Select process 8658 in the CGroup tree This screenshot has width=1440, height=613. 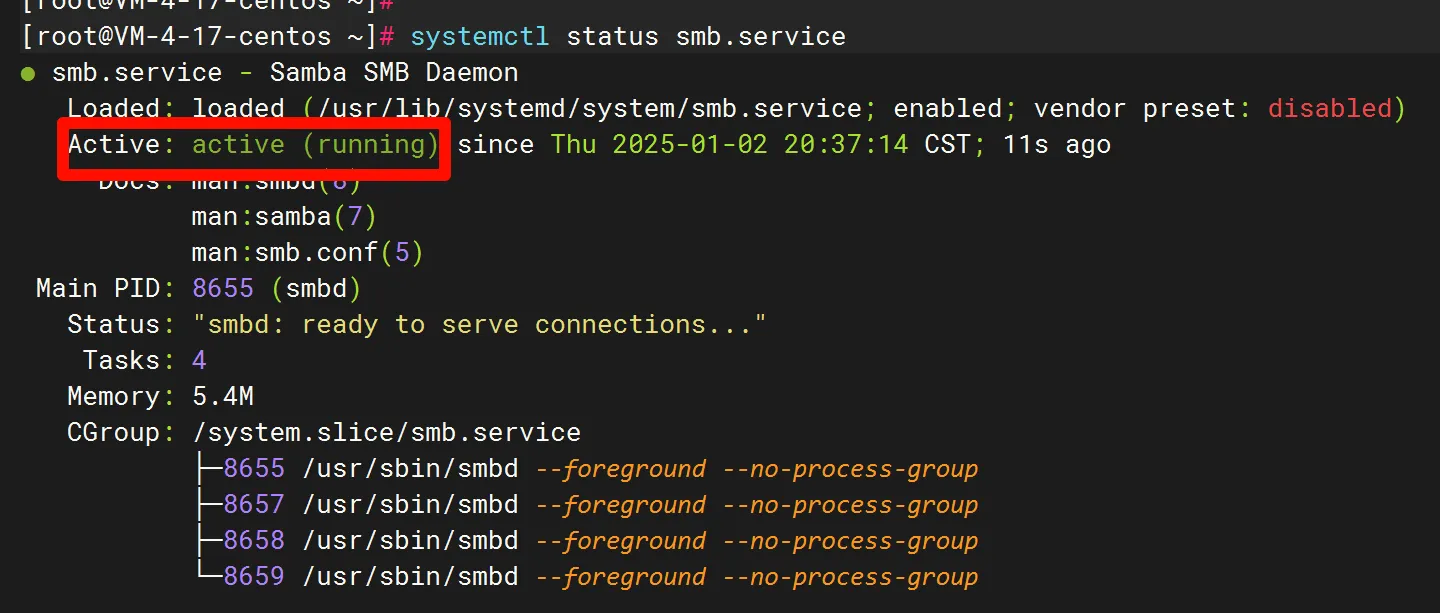(254, 541)
